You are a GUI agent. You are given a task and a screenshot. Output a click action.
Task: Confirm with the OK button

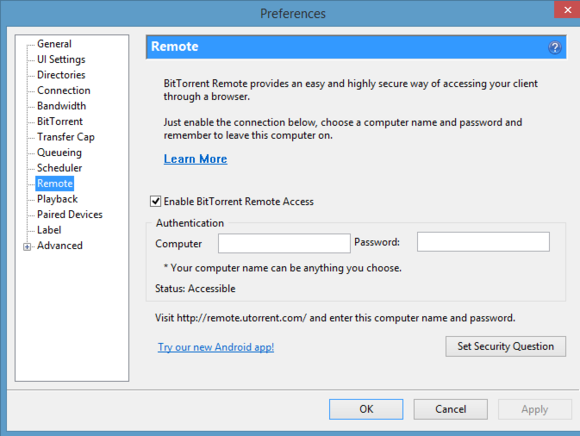pos(366,409)
